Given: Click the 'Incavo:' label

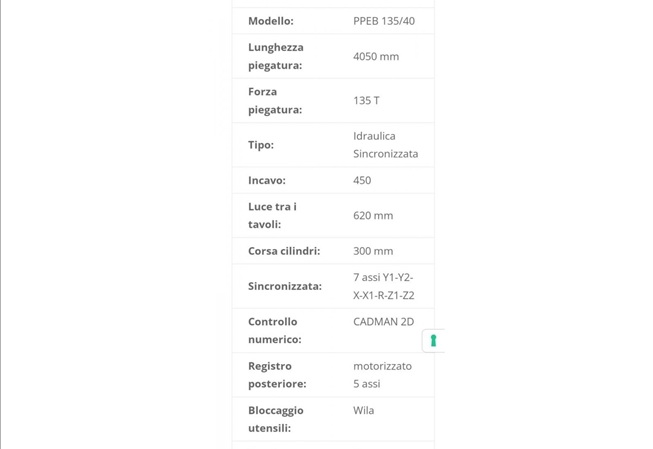Looking at the screenshot, I should click(x=267, y=180).
